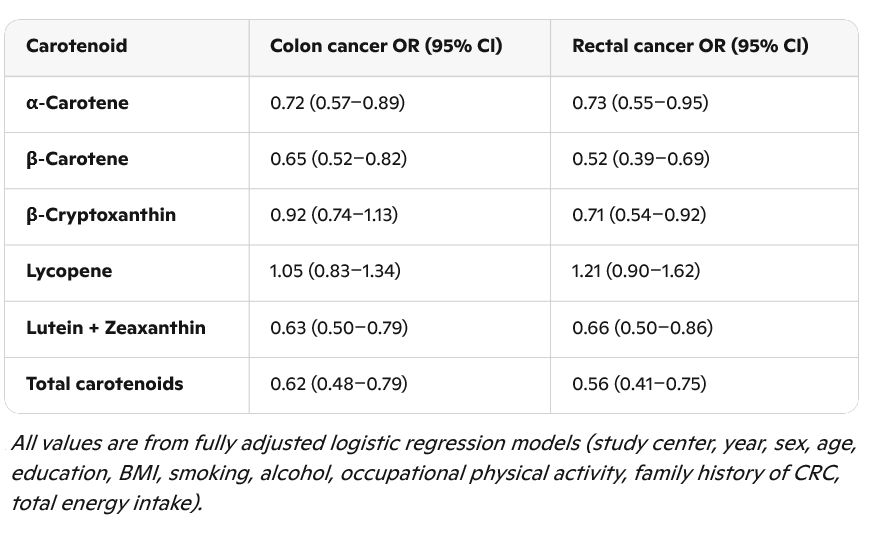The height and width of the screenshot is (536, 870).
Task: Select the Total carotenoids row label
Action: (105, 383)
